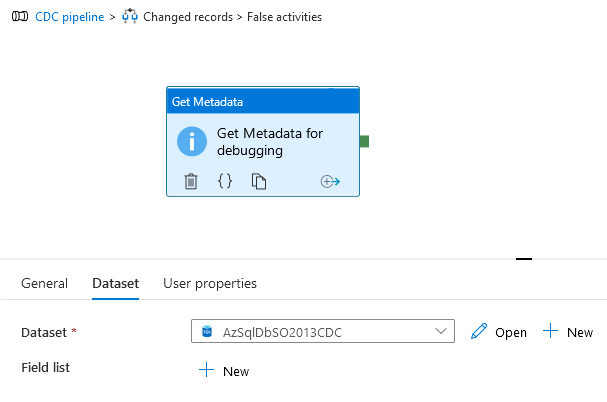Add a New field list entry
Image resolution: width=607 pixels, height=402 pixels.
click(224, 371)
